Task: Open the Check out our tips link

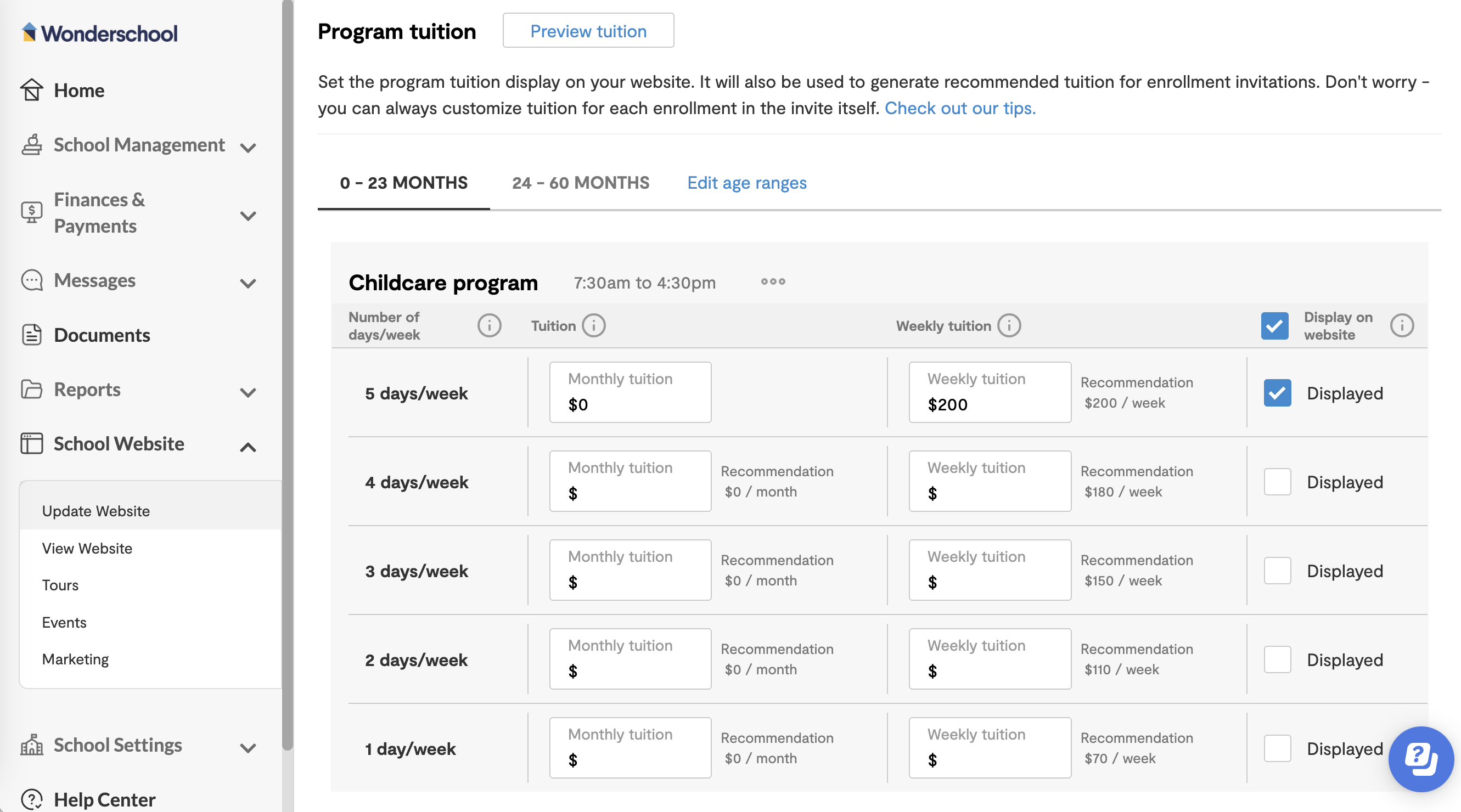Action: pyautogui.click(x=959, y=108)
